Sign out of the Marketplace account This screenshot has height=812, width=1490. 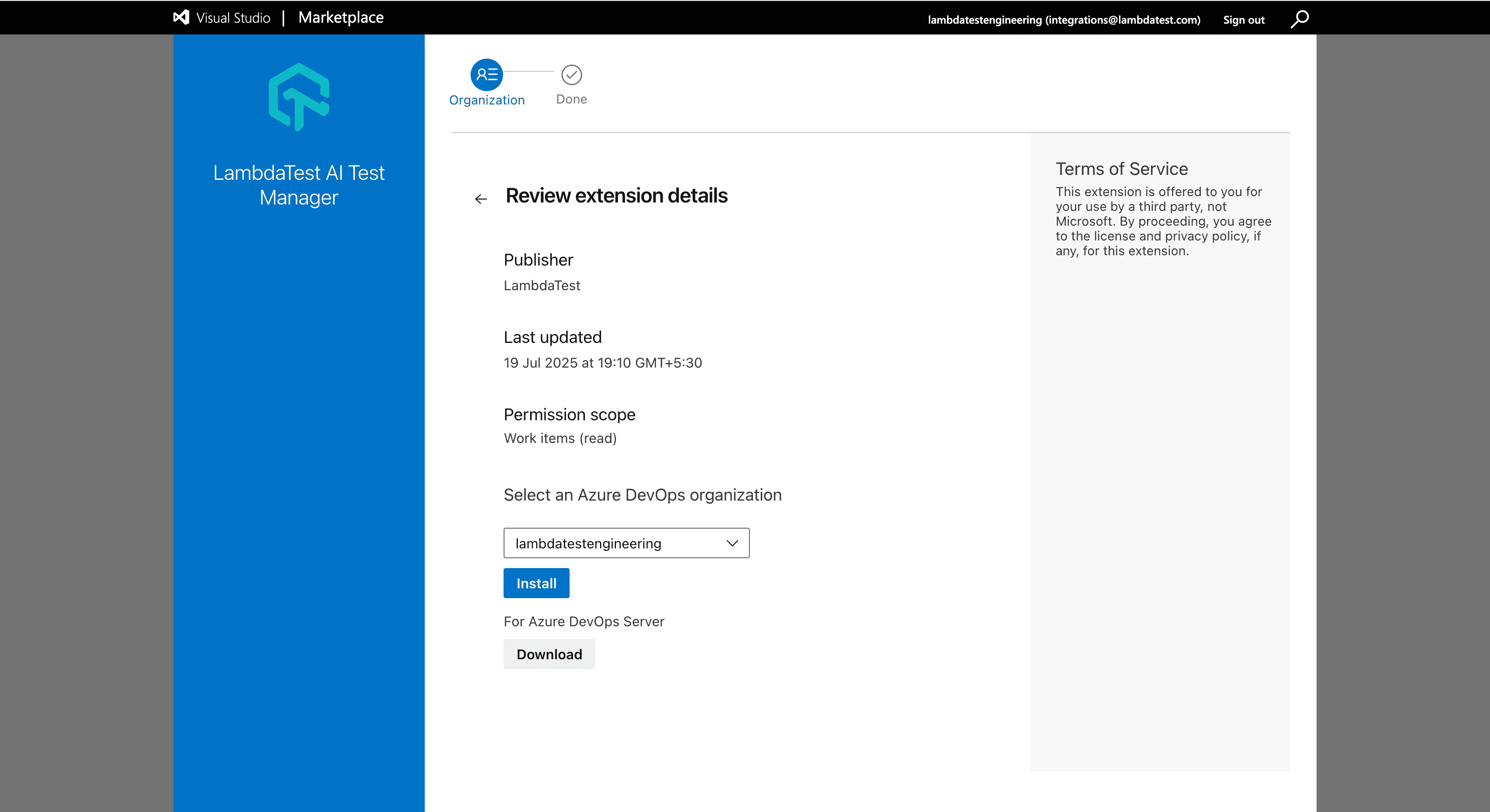tap(1244, 19)
